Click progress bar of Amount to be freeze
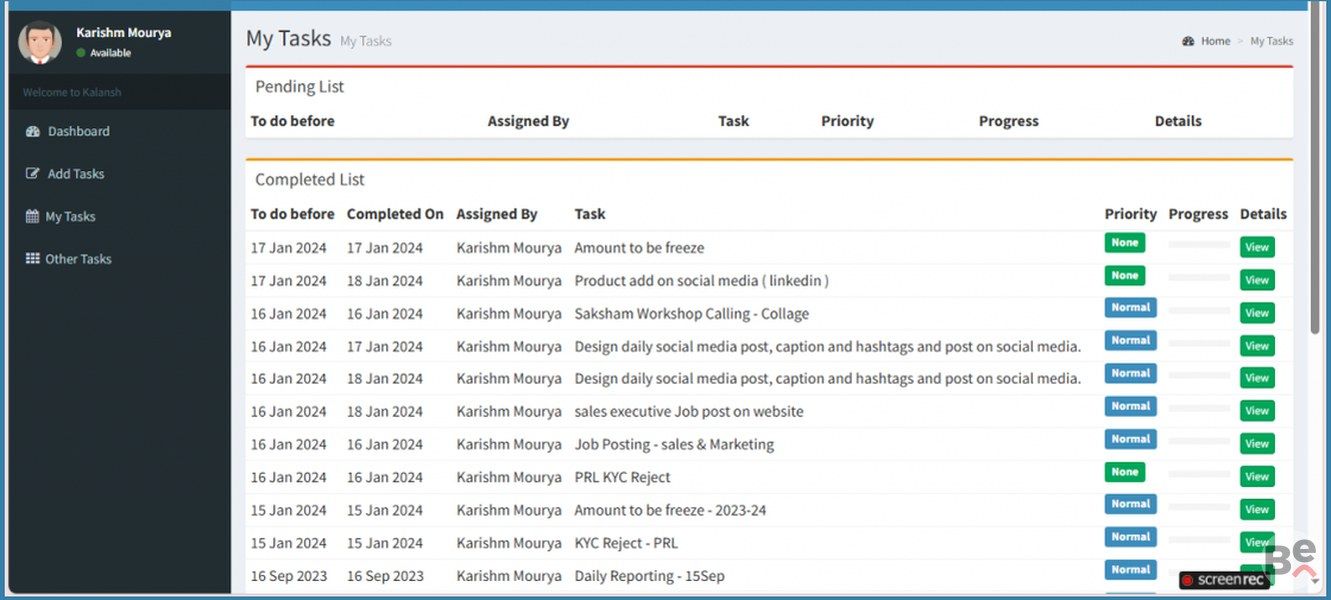The image size is (1331, 600). 1198,244
